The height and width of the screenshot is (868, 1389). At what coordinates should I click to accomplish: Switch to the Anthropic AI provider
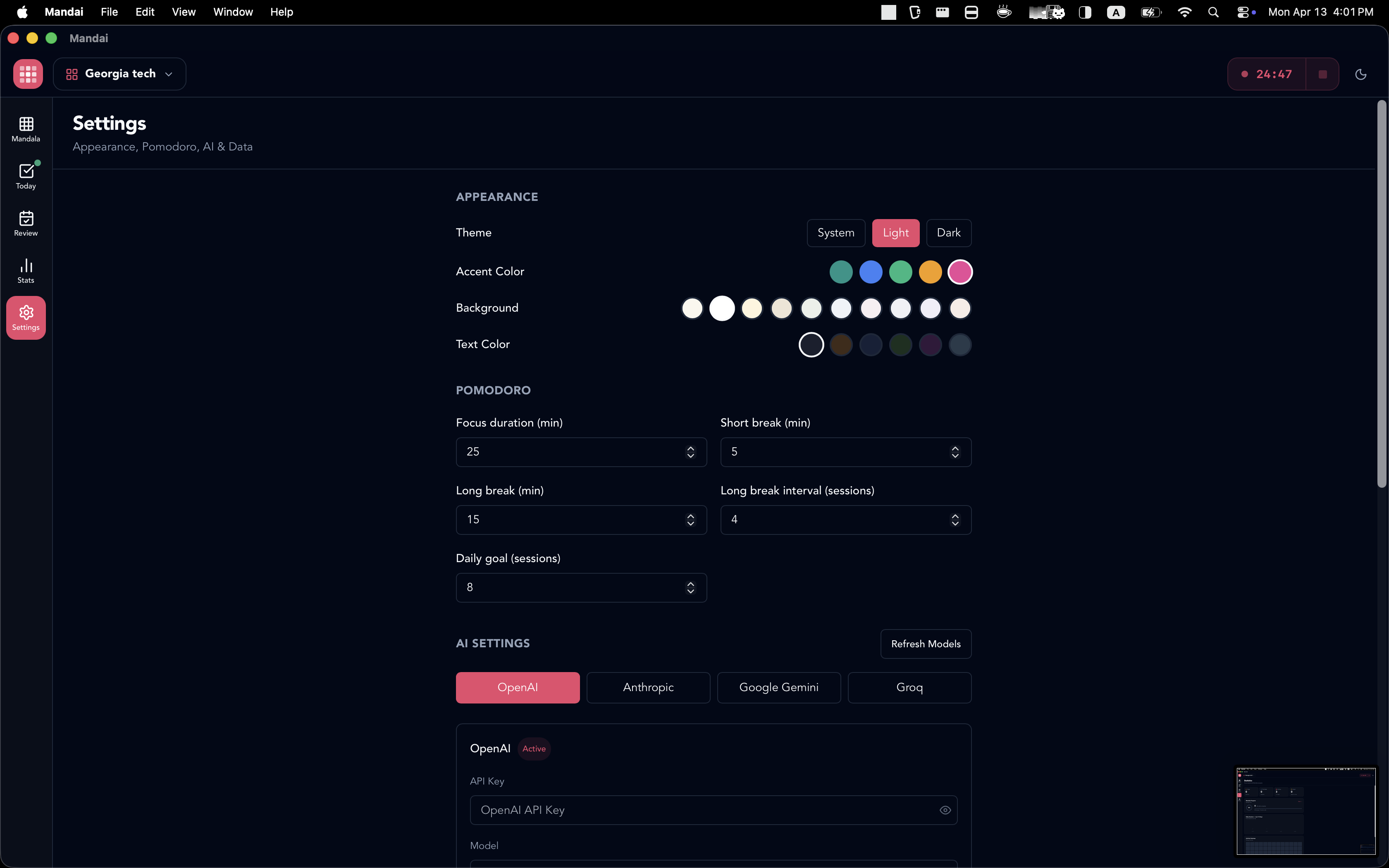[648, 687]
